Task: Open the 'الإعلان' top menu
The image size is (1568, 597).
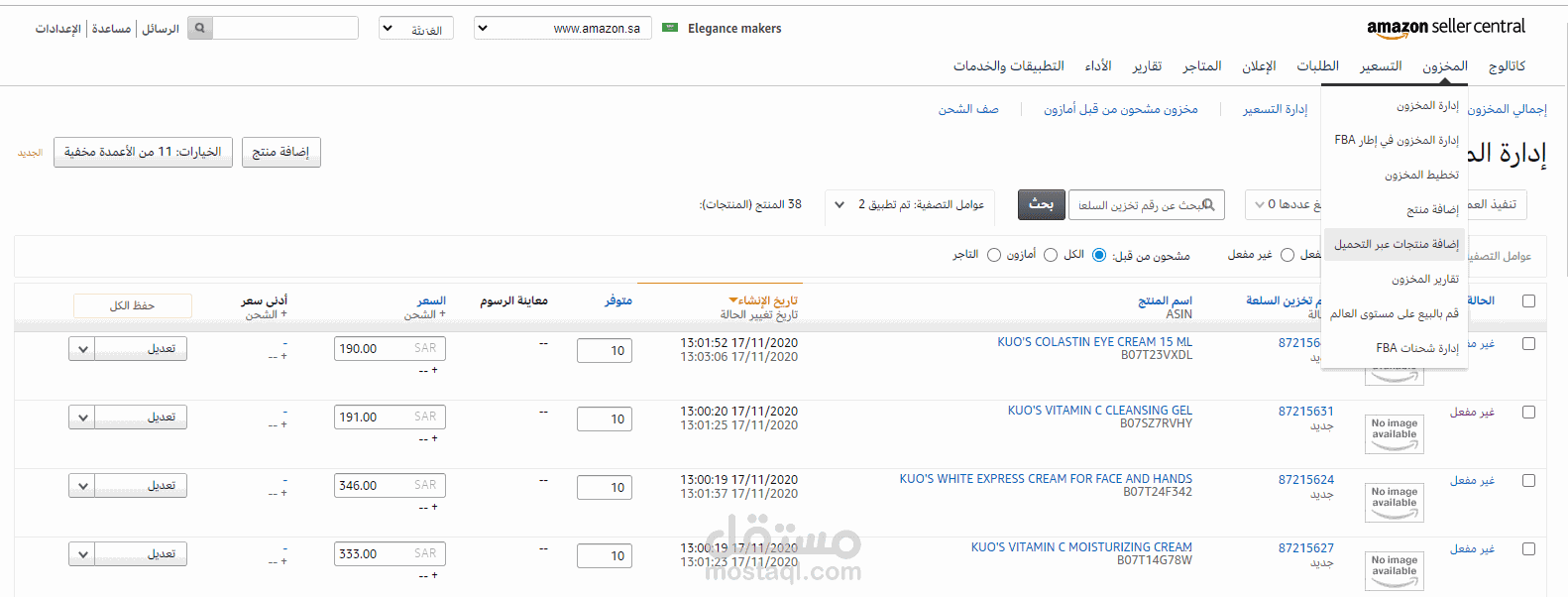Action: [x=1259, y=66]
